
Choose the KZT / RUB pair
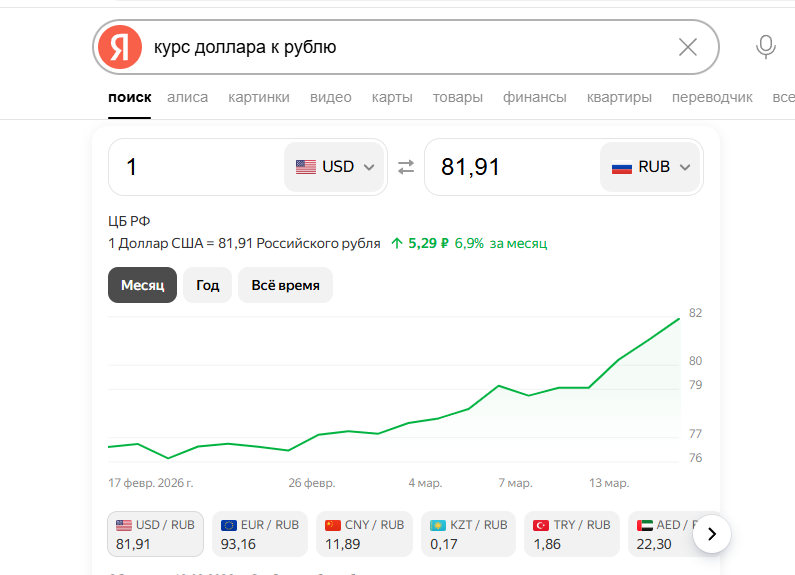click(468, 534)
